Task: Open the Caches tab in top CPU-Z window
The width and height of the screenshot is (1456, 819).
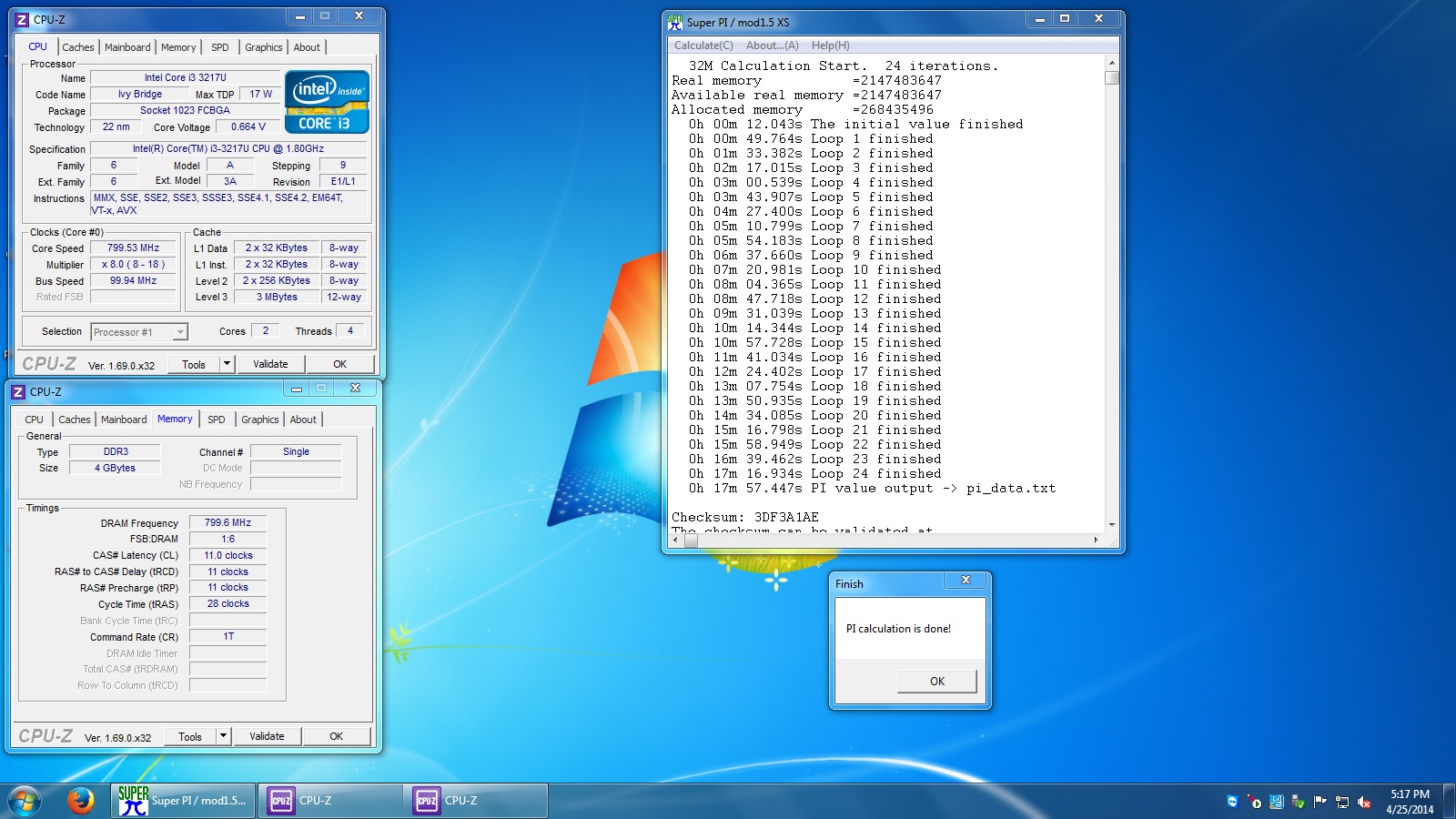Action: pyautogui.click(x=77, y=47)
